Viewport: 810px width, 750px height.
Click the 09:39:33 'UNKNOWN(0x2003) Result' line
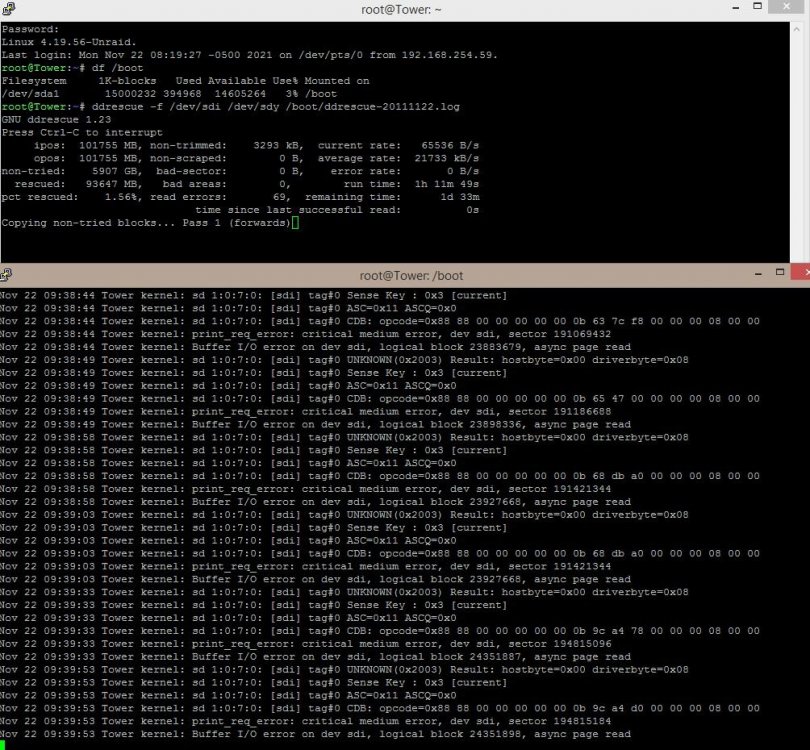[344, 592]
